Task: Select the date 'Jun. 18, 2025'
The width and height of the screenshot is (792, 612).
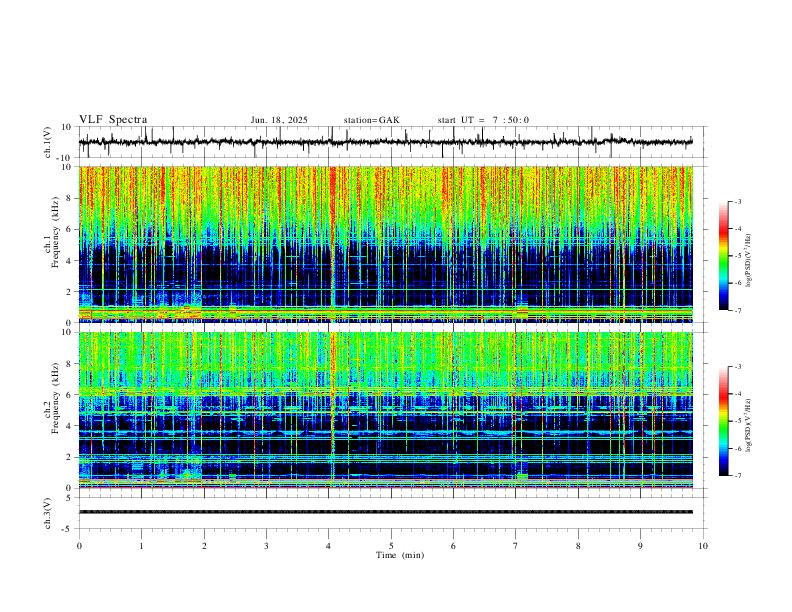Action: (279, 120)
